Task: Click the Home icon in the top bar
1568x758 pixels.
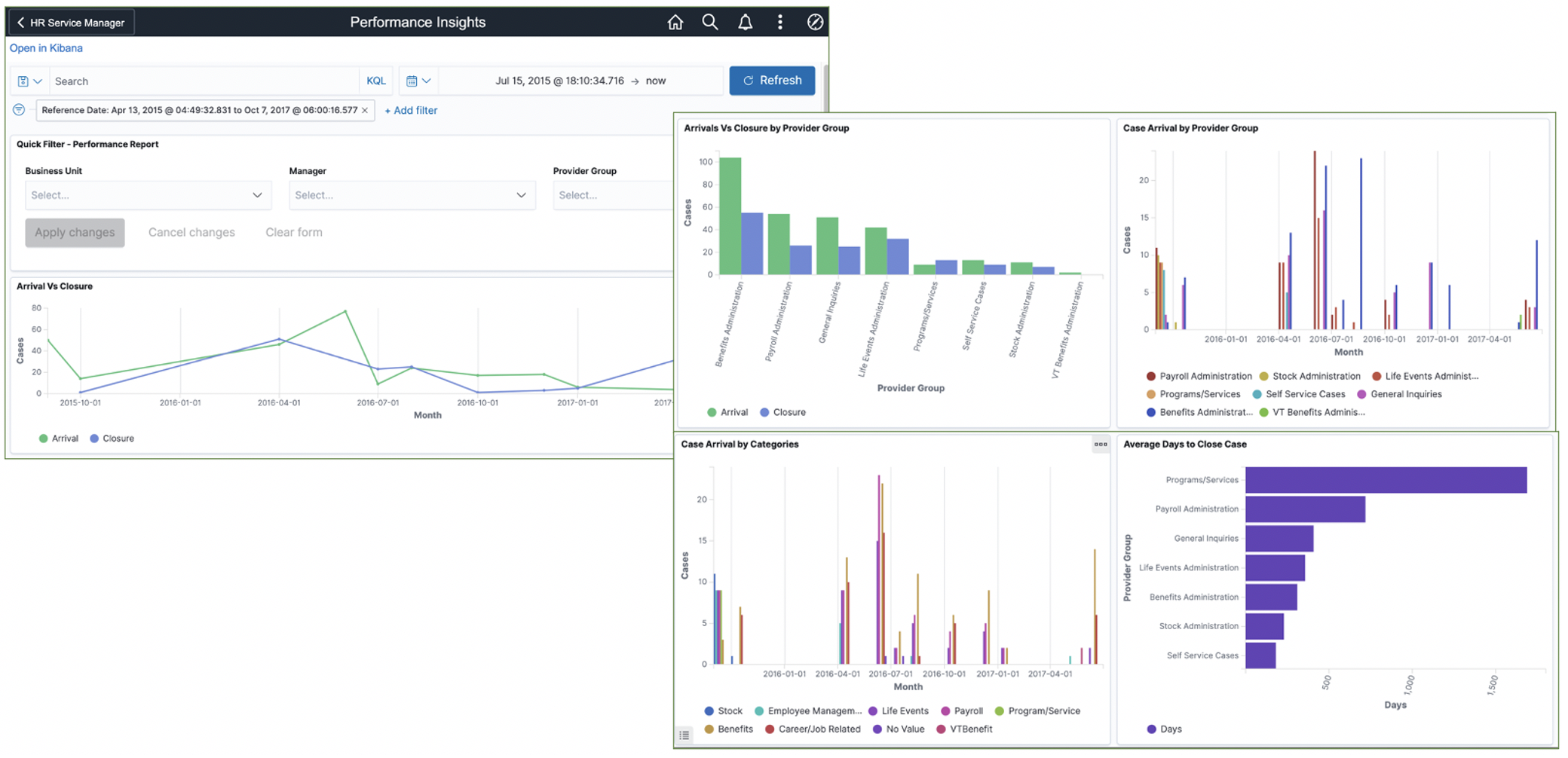Action: click(675, 22)
